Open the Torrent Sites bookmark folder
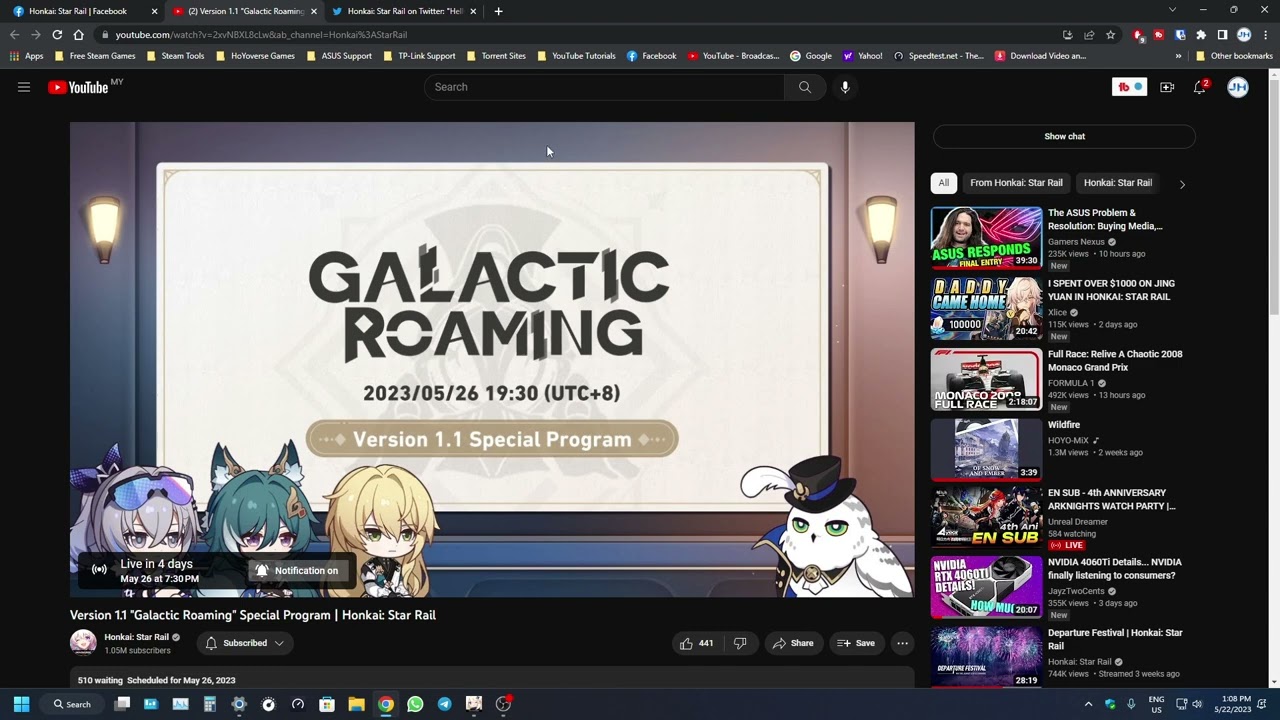 [x=496, y=56]
